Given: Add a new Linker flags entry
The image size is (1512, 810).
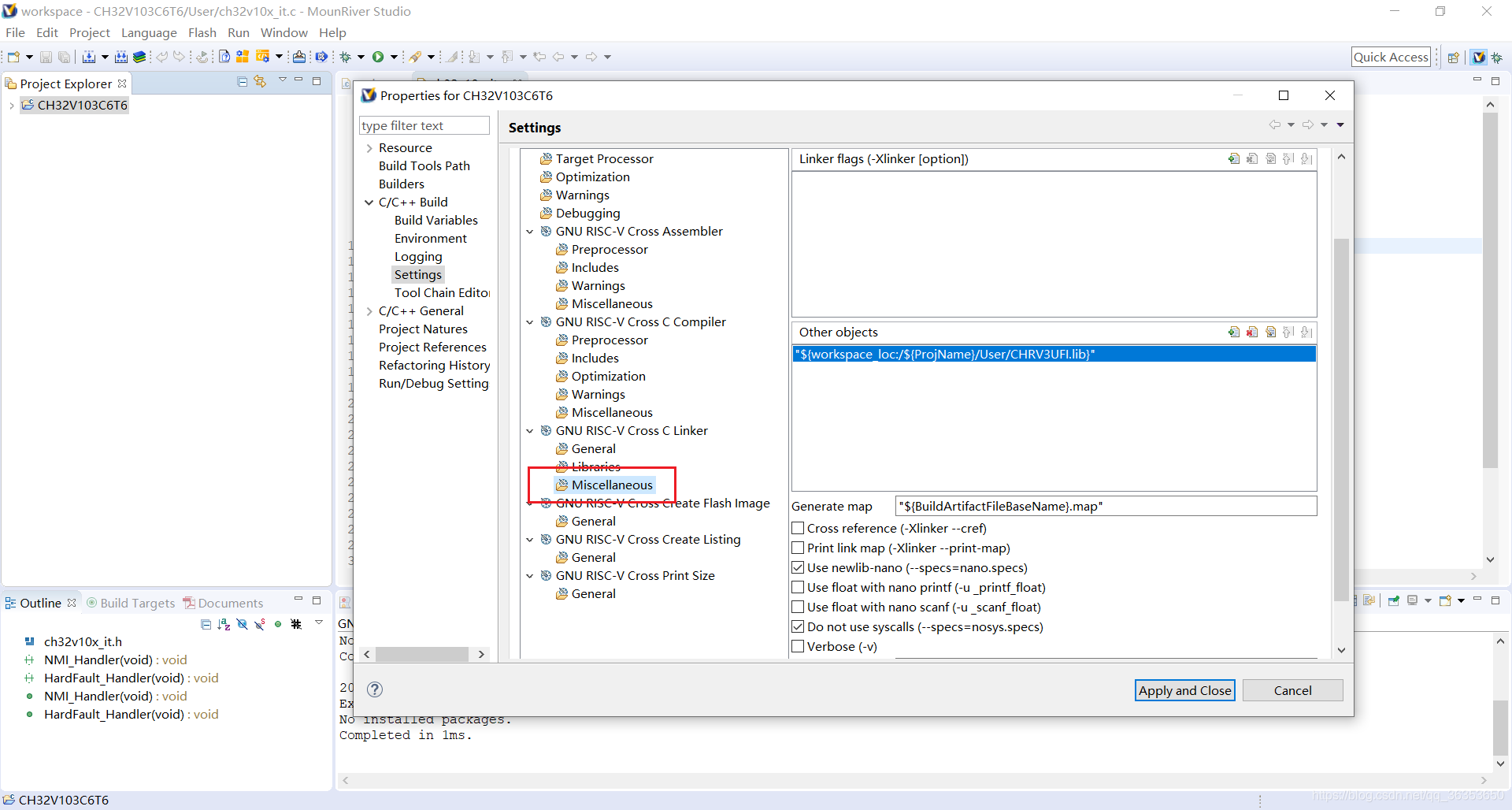Looking at the screenshot, I should (1234, 158).
